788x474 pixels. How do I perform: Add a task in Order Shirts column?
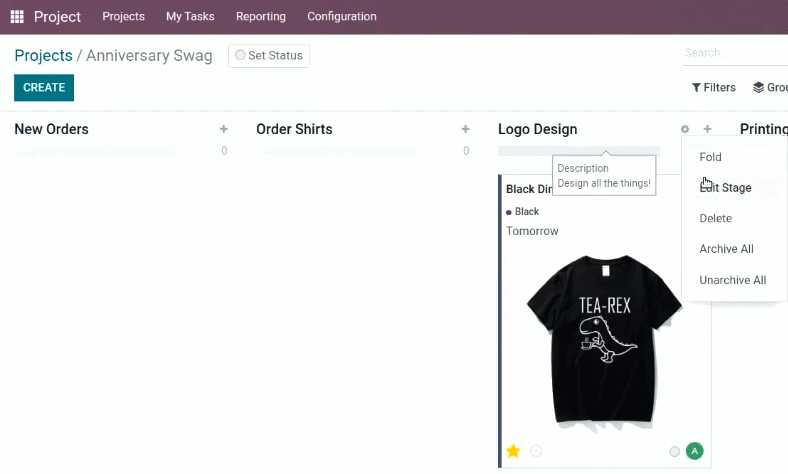(465, 129)
